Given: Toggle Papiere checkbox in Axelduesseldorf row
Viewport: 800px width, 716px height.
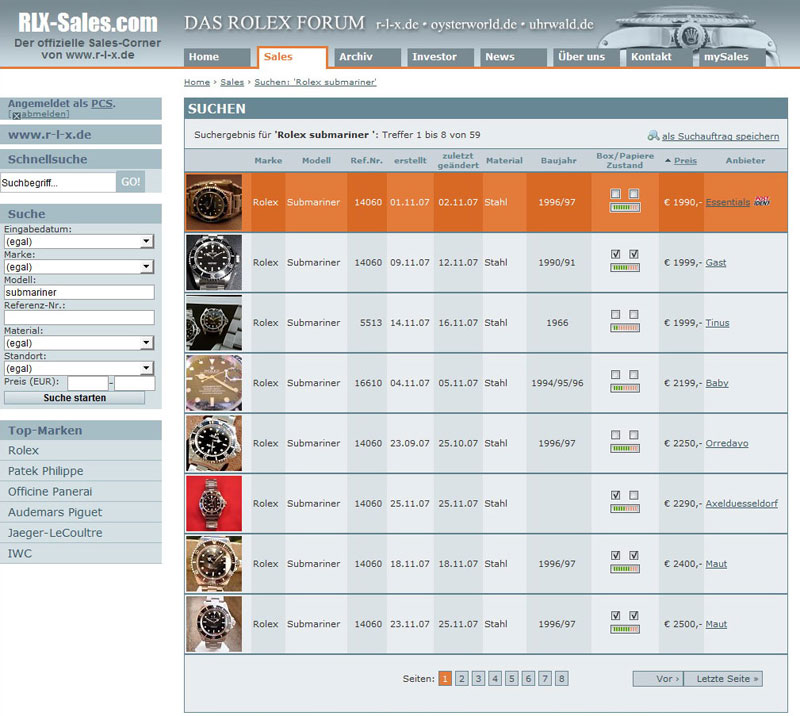Looking at the screenshot, I should coord(634,495).
